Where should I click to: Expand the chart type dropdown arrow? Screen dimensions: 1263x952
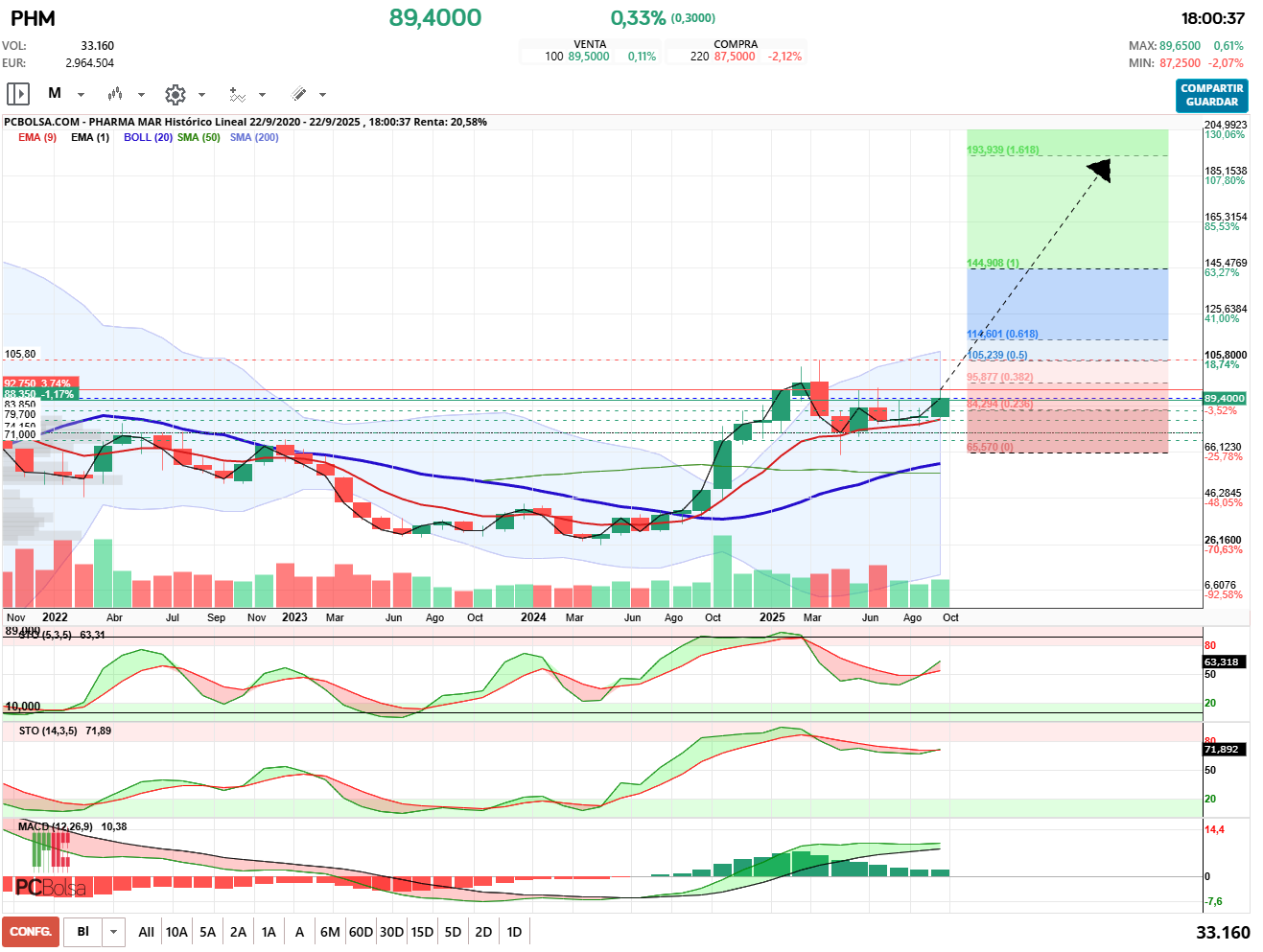click(141, 95)
